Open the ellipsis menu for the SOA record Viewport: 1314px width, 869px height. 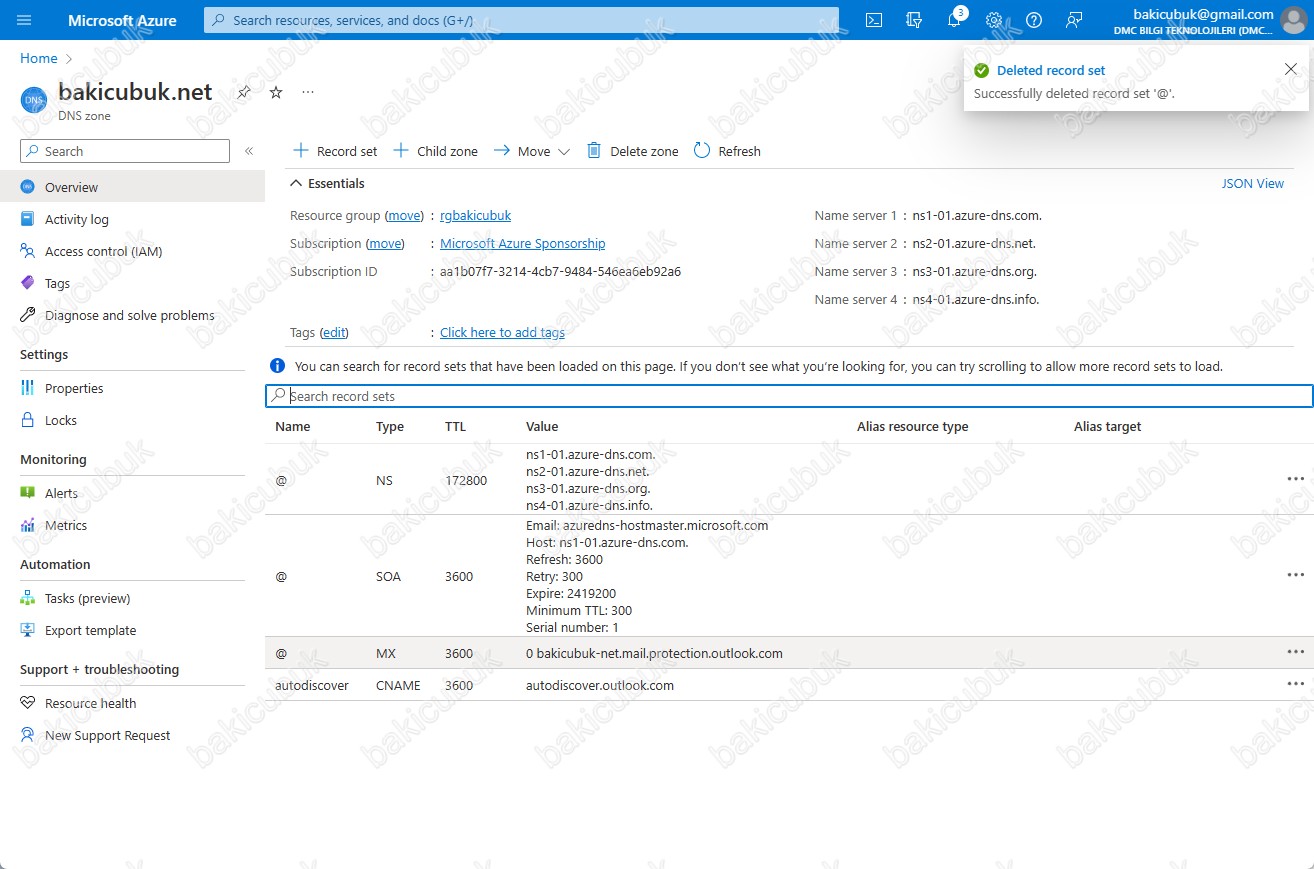[1296, 575]
